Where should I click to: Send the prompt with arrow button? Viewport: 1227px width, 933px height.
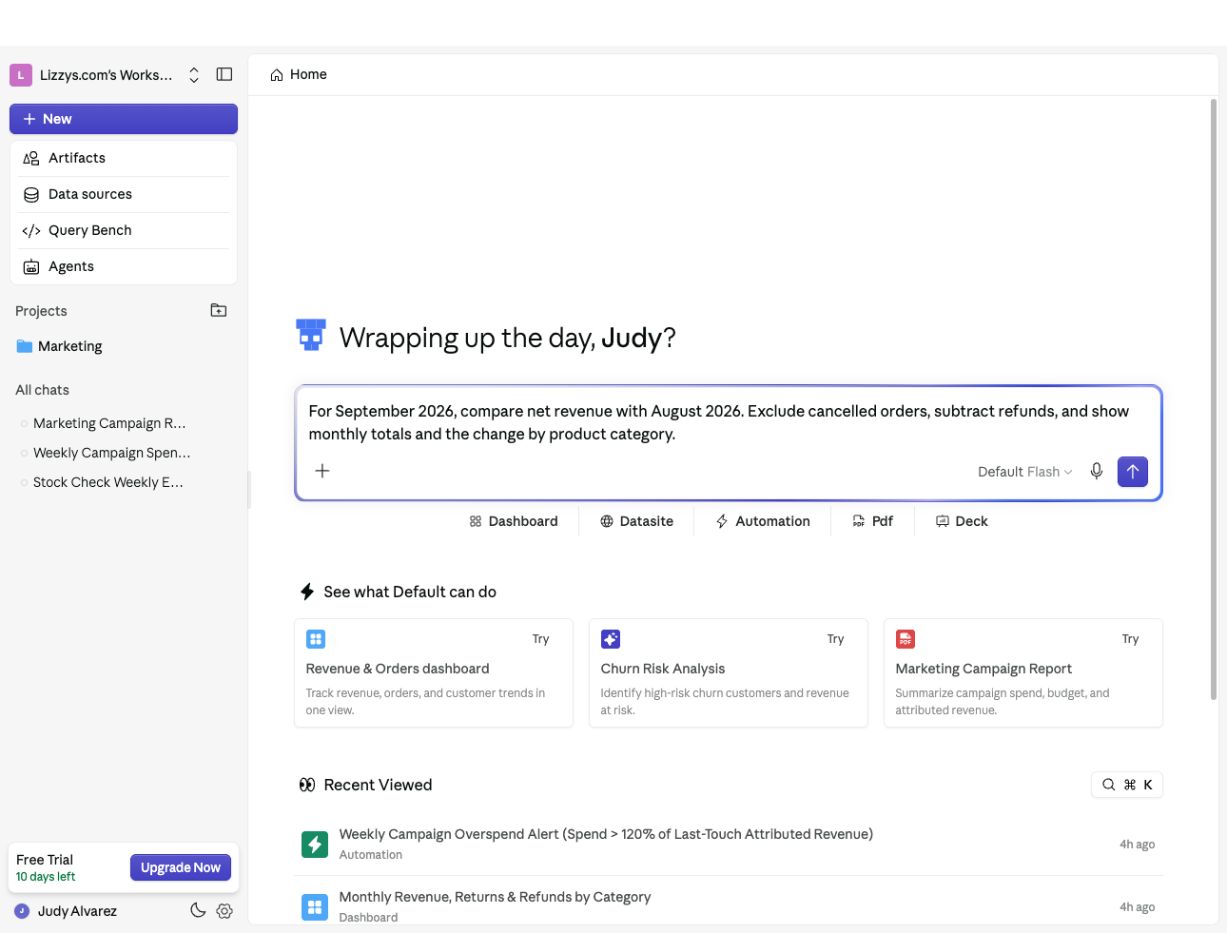point(1132,471)
